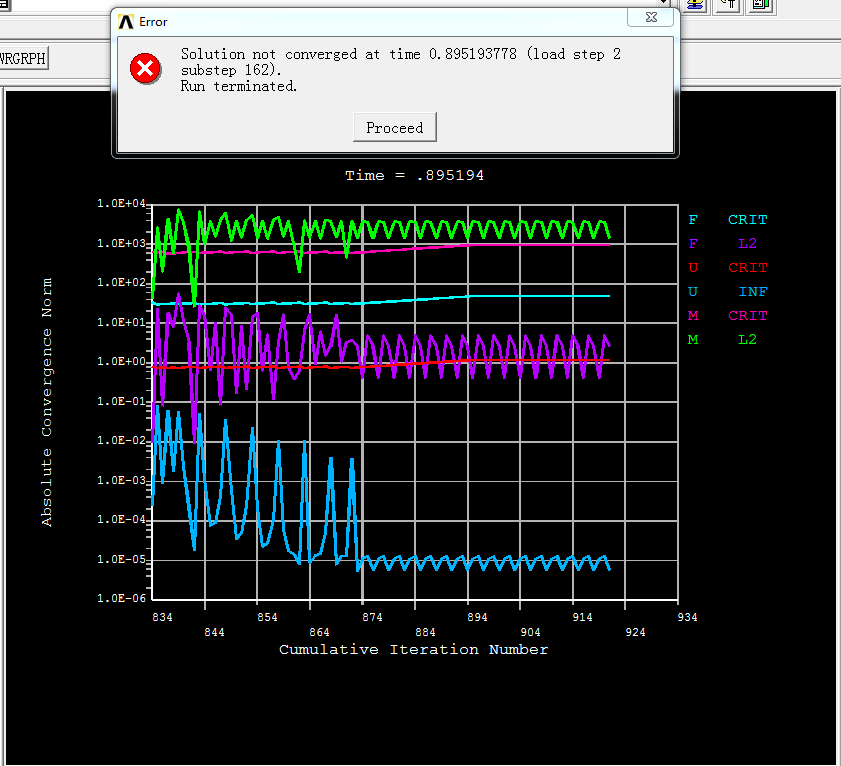Click the red error icon in dialog

click(x=145, y=68)
